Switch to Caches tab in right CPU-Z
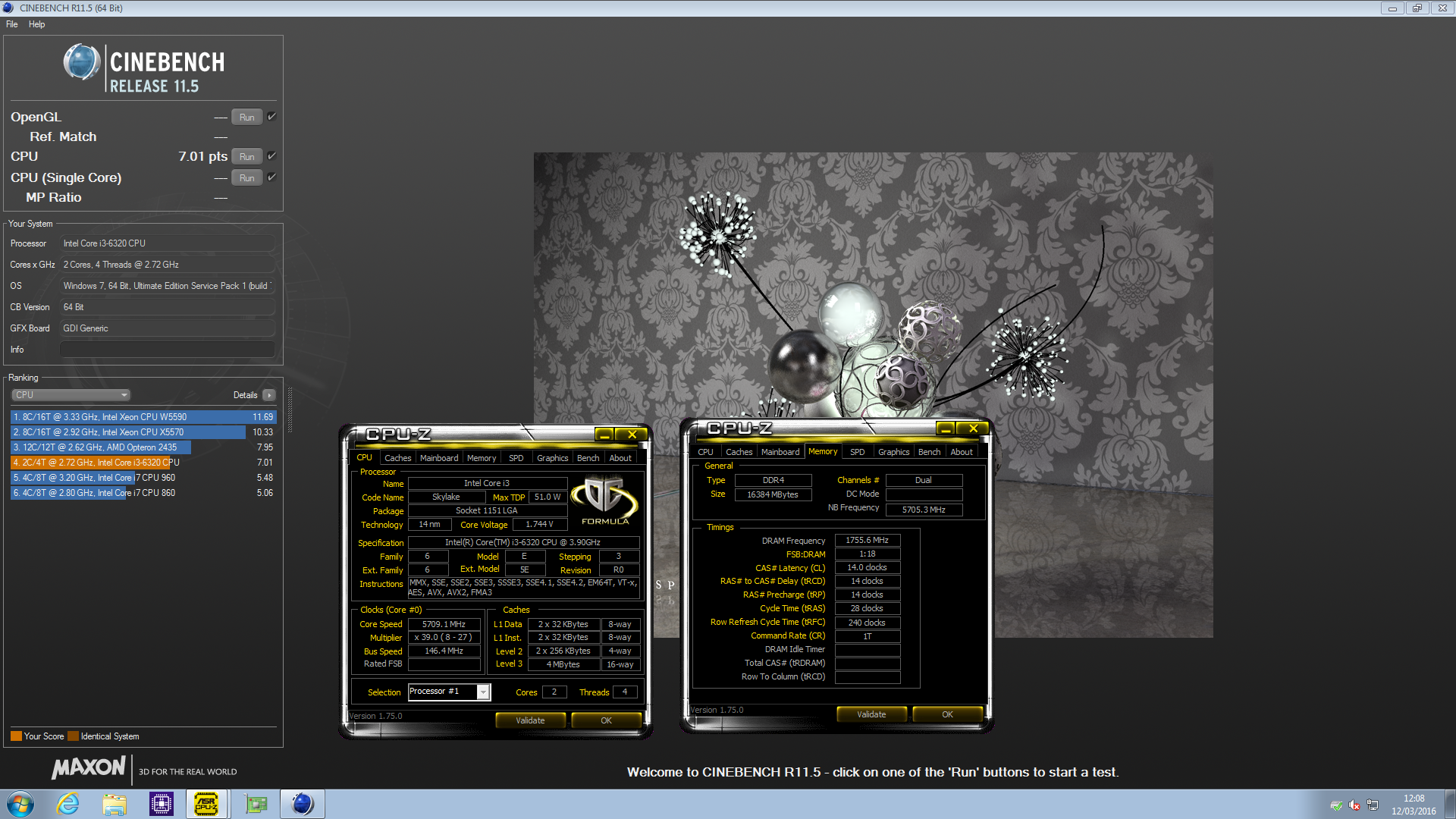The image size is (1456, 819). 739,452
